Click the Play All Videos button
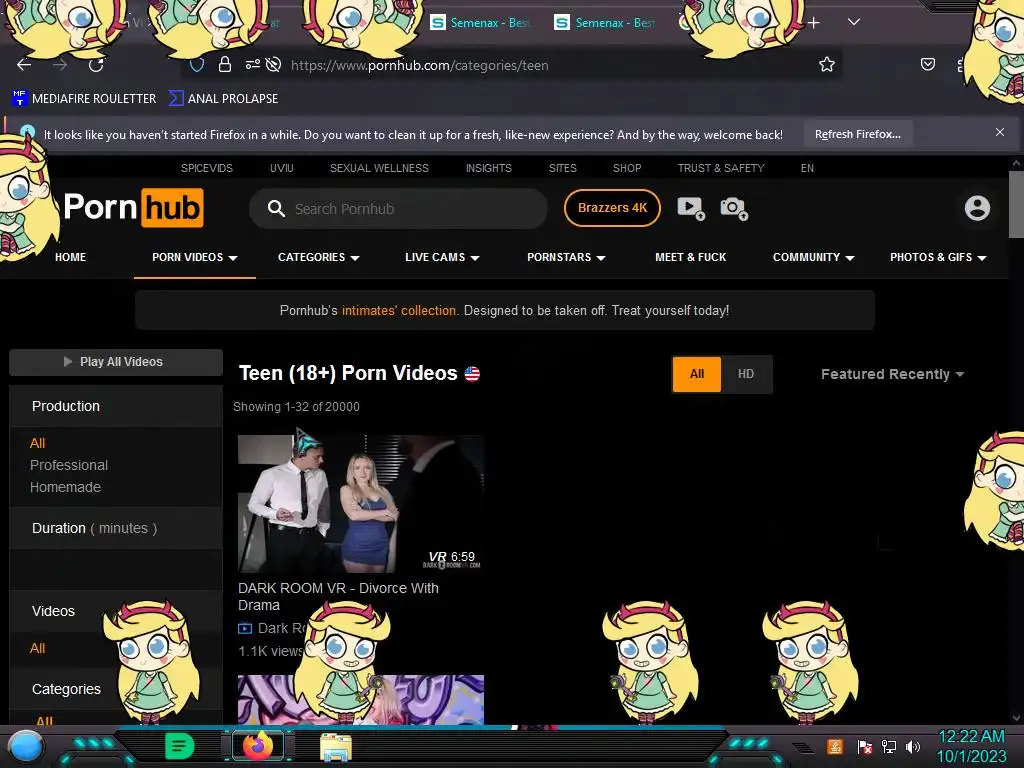 [x=116, y=362]
